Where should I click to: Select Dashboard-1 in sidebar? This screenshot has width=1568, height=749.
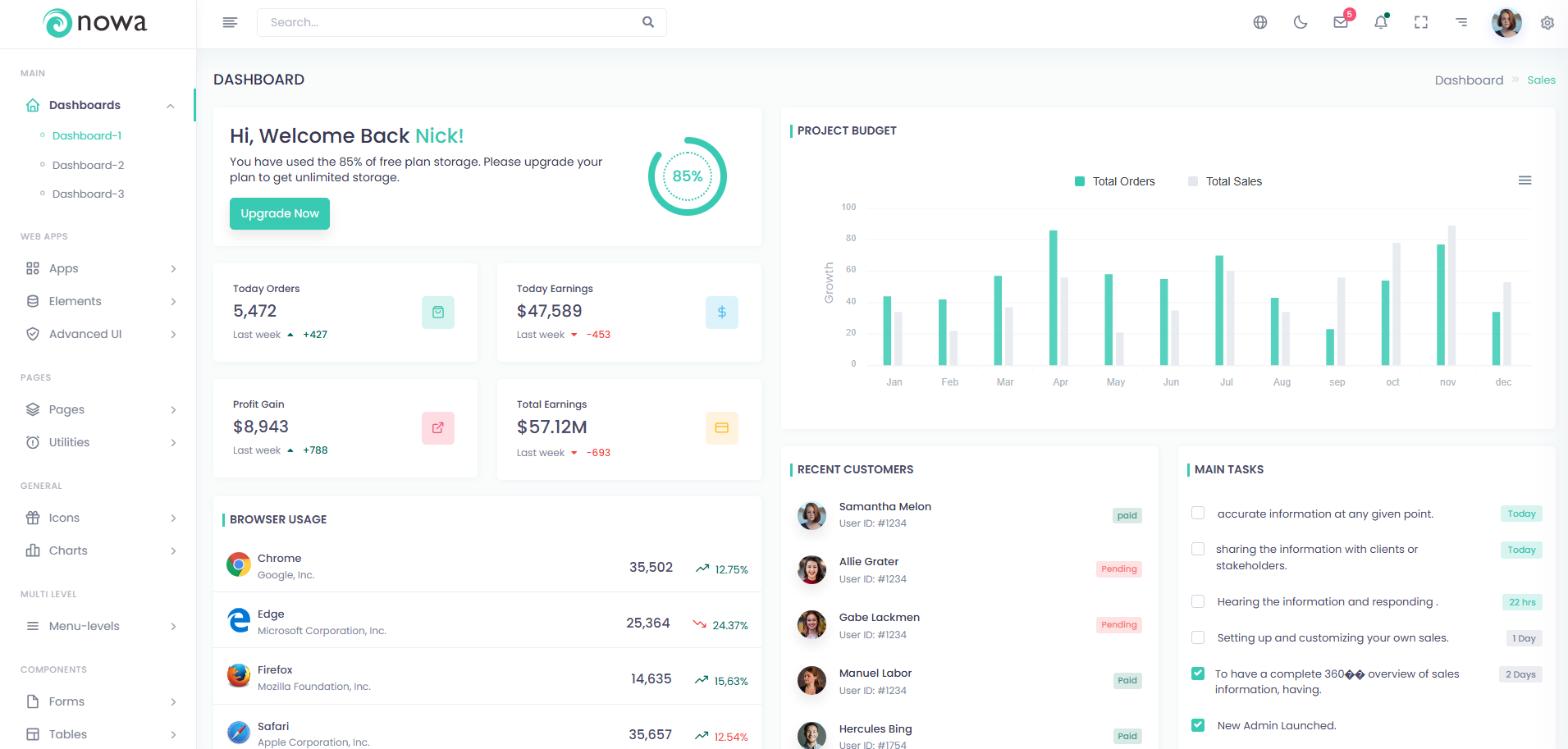[x=87, y=135]
